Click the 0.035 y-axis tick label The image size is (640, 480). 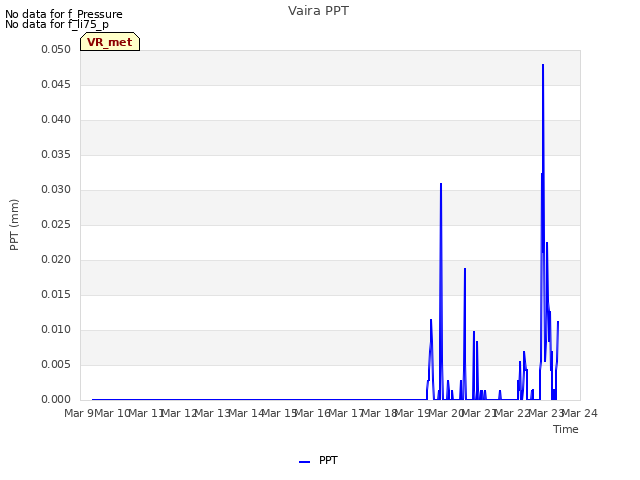(x=56, y=155)
